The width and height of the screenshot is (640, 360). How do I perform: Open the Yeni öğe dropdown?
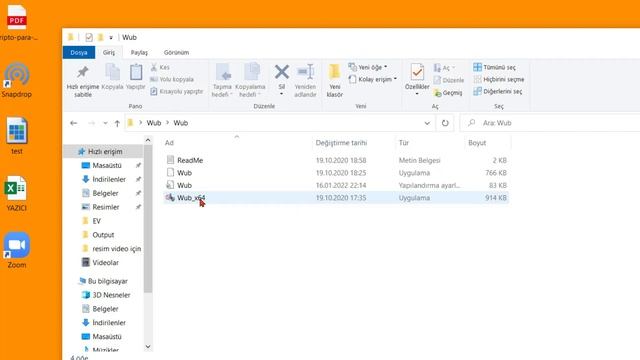click(x=368, y=67)
